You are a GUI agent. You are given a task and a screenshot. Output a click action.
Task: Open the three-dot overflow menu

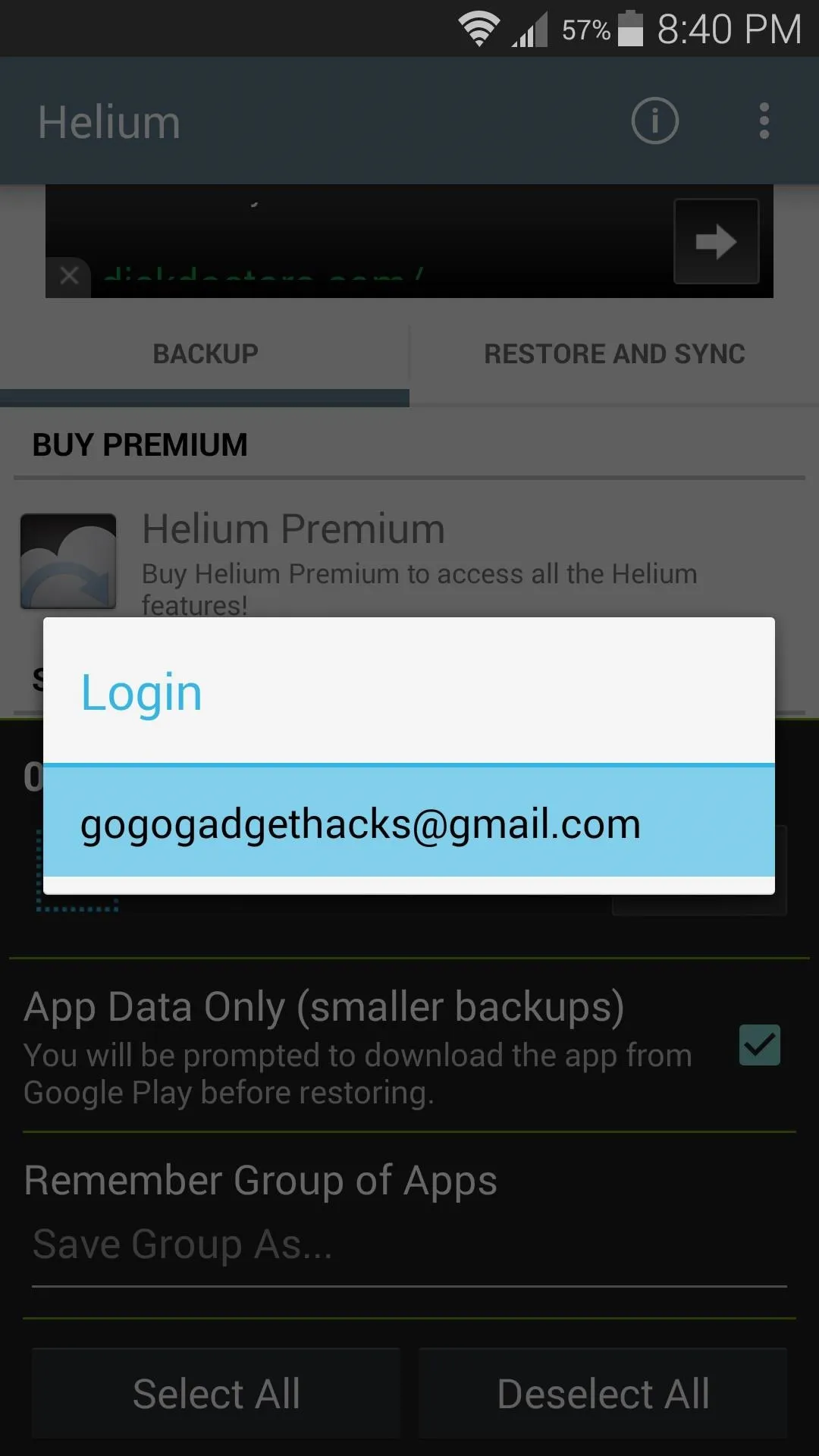click(764, 121)
